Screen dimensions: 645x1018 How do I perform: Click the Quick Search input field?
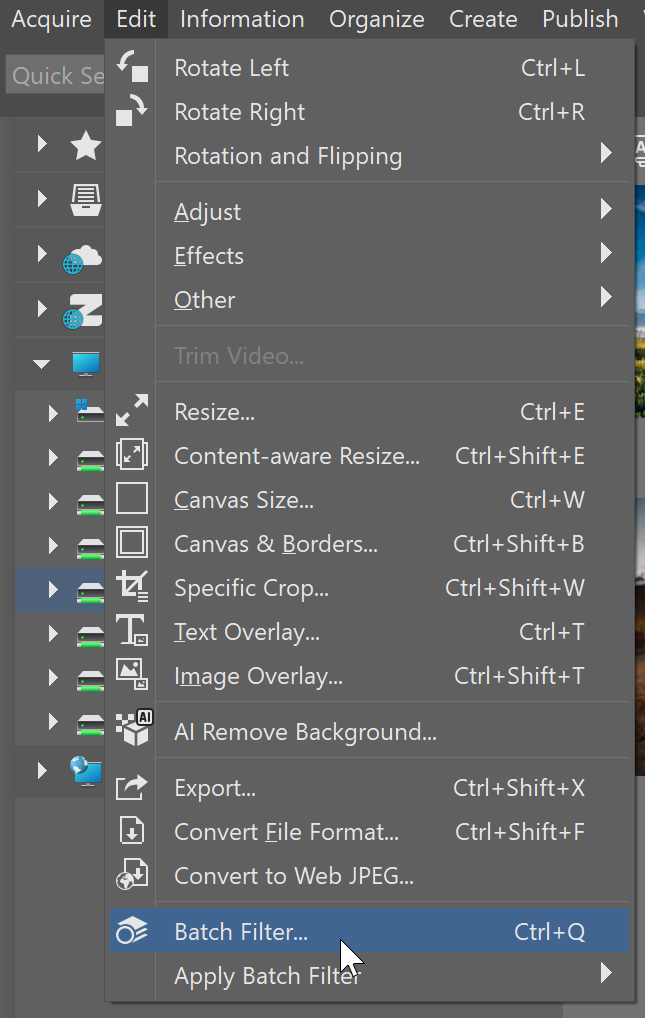(x=50, y=76)
